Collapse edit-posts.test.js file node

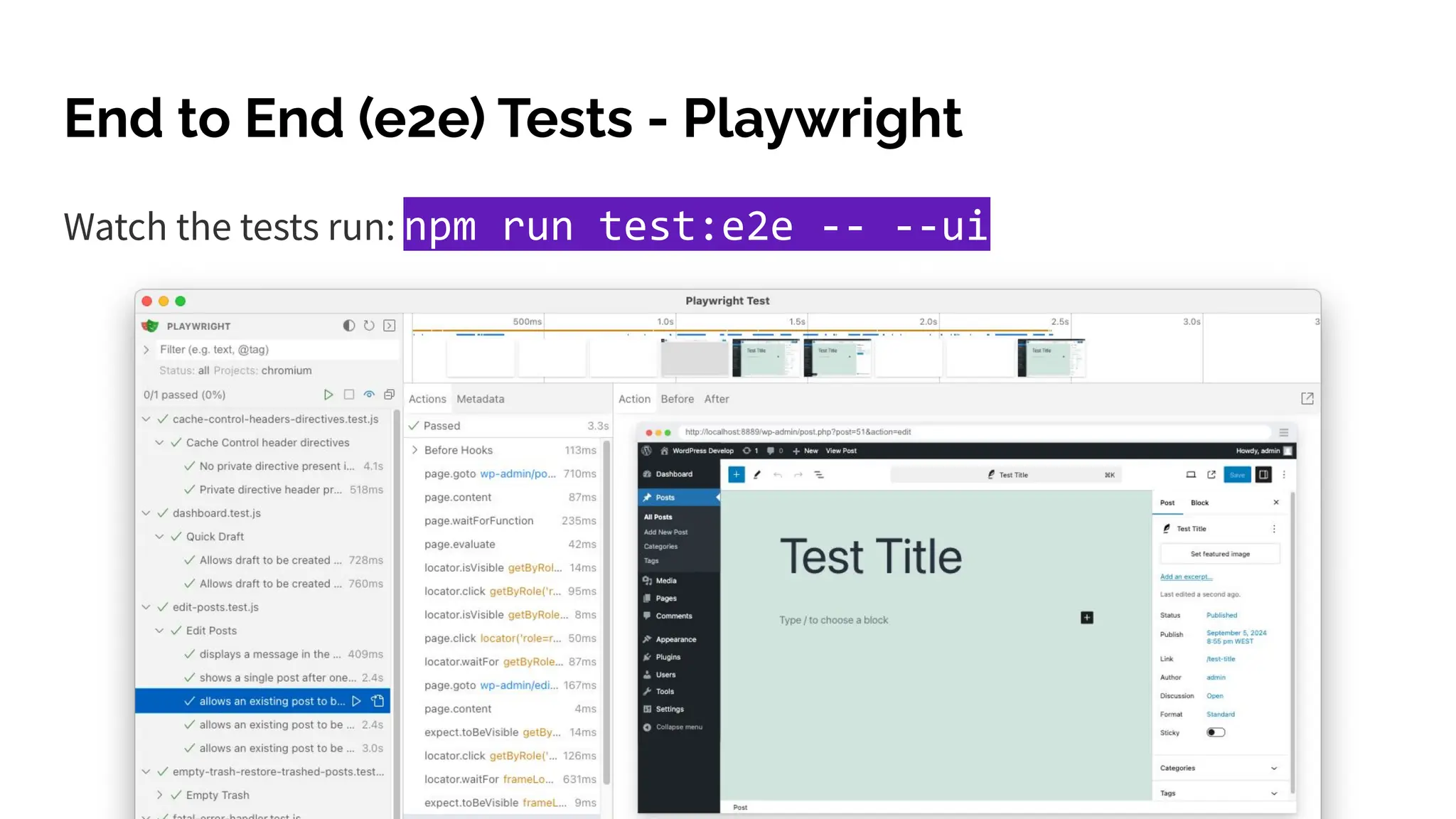pos(146,607)
